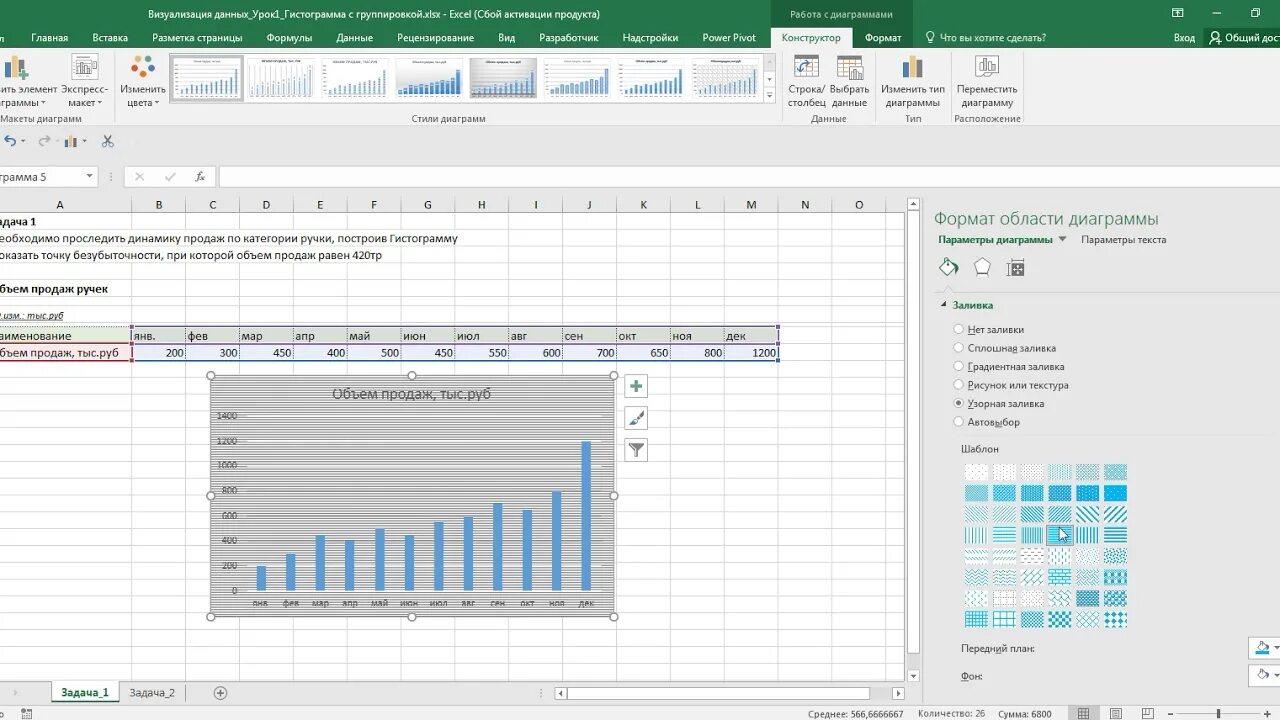
Task: Select the first chart style thumbnail
Action: point(207,78)
